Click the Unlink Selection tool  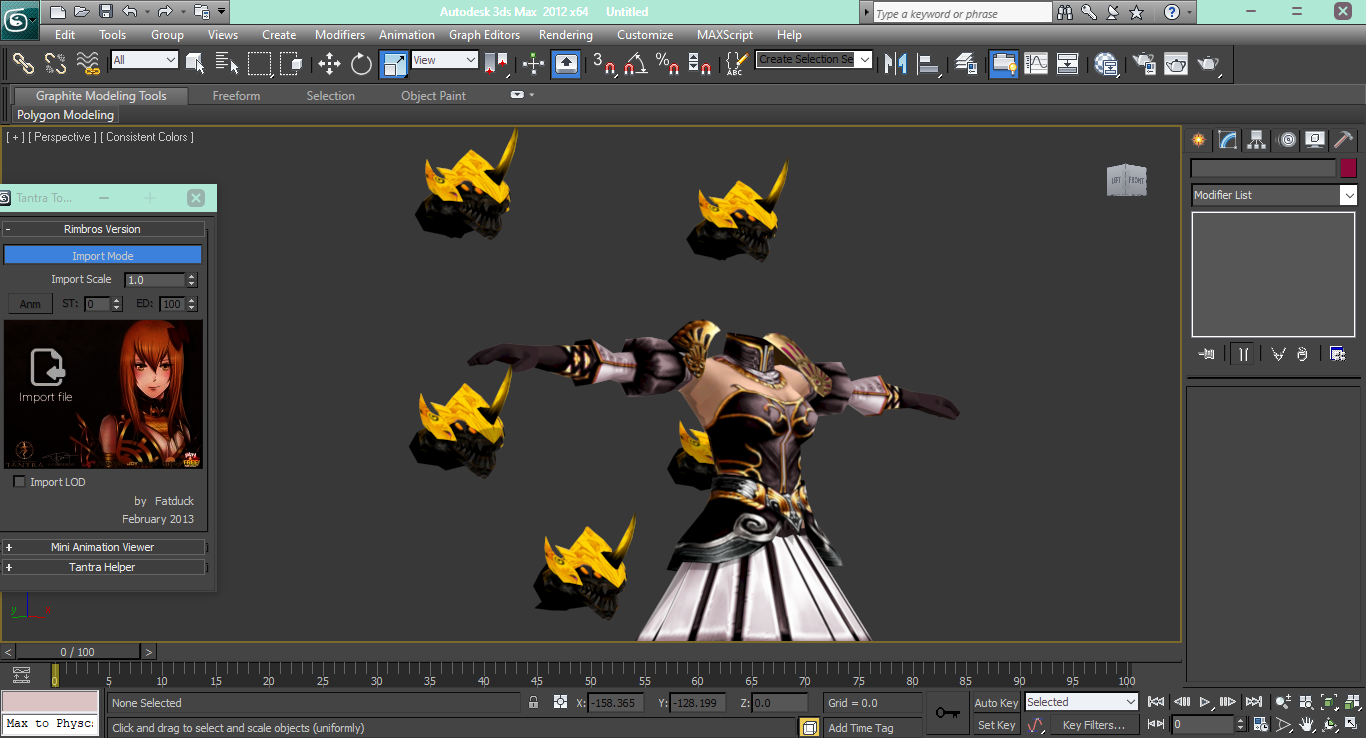pos(55,63)
